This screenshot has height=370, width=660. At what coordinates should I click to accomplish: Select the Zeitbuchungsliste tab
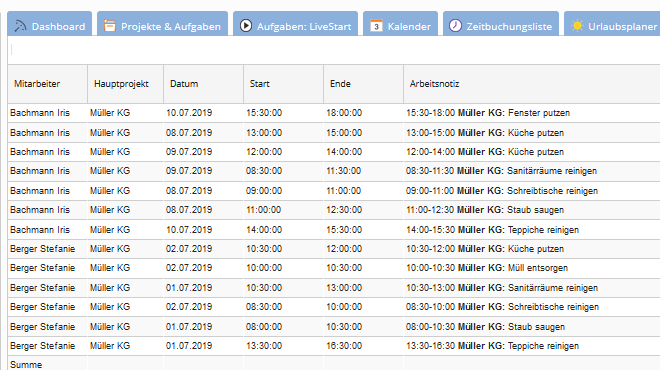tap(501, 24)
